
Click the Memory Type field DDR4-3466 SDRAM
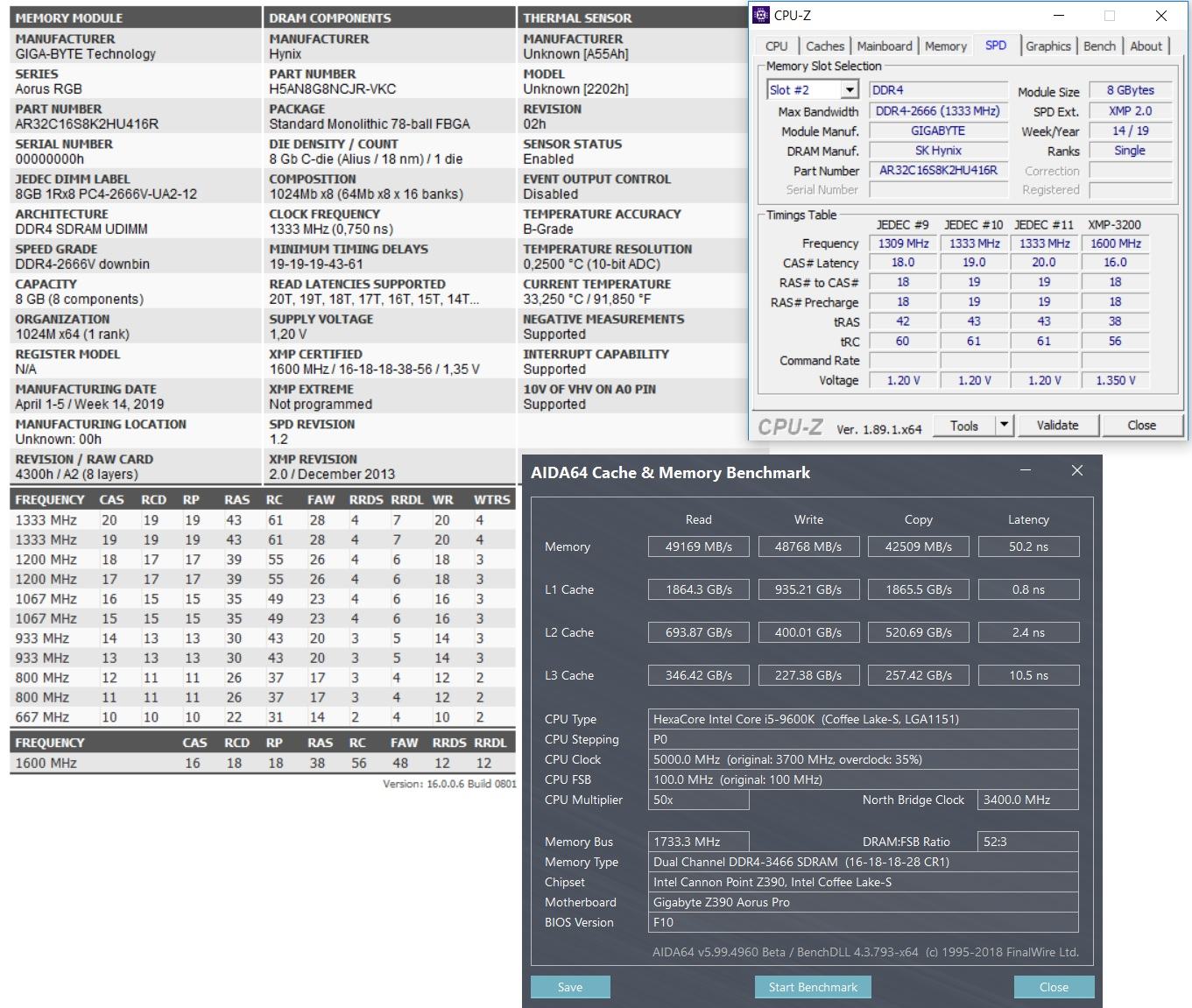point(863,862)
